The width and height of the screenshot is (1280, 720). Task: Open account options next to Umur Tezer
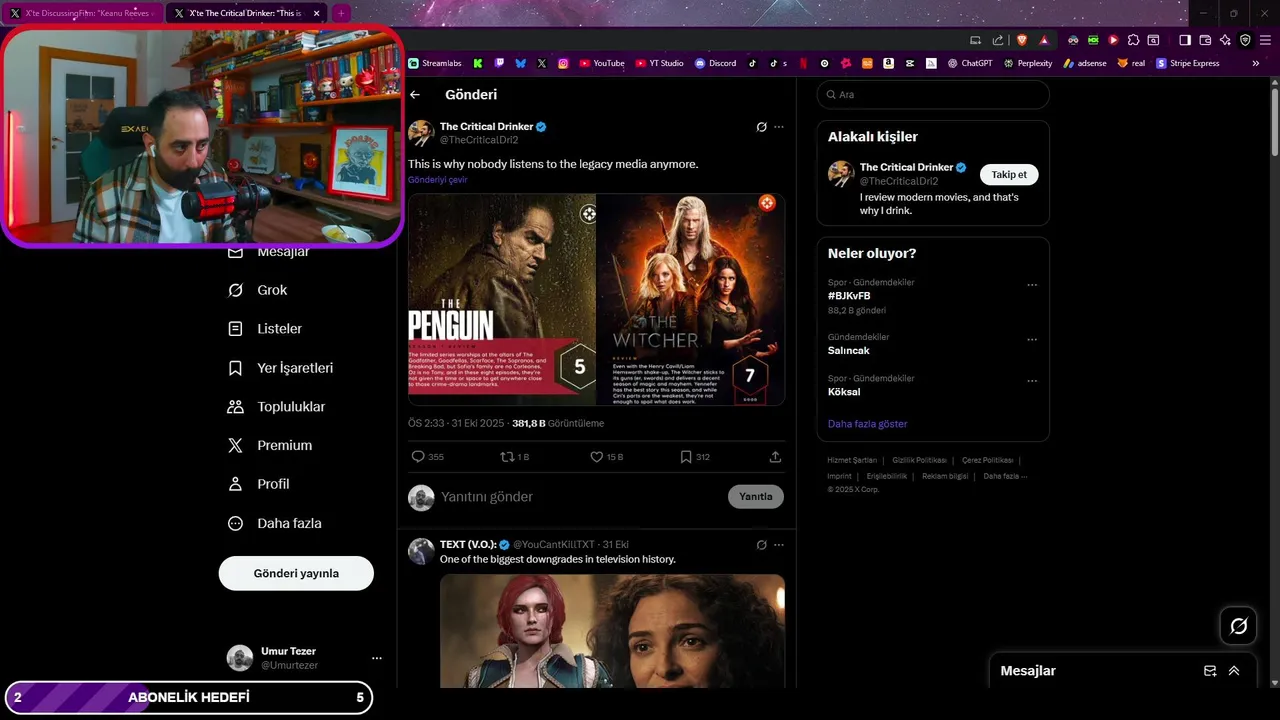[x=377, y=658]
